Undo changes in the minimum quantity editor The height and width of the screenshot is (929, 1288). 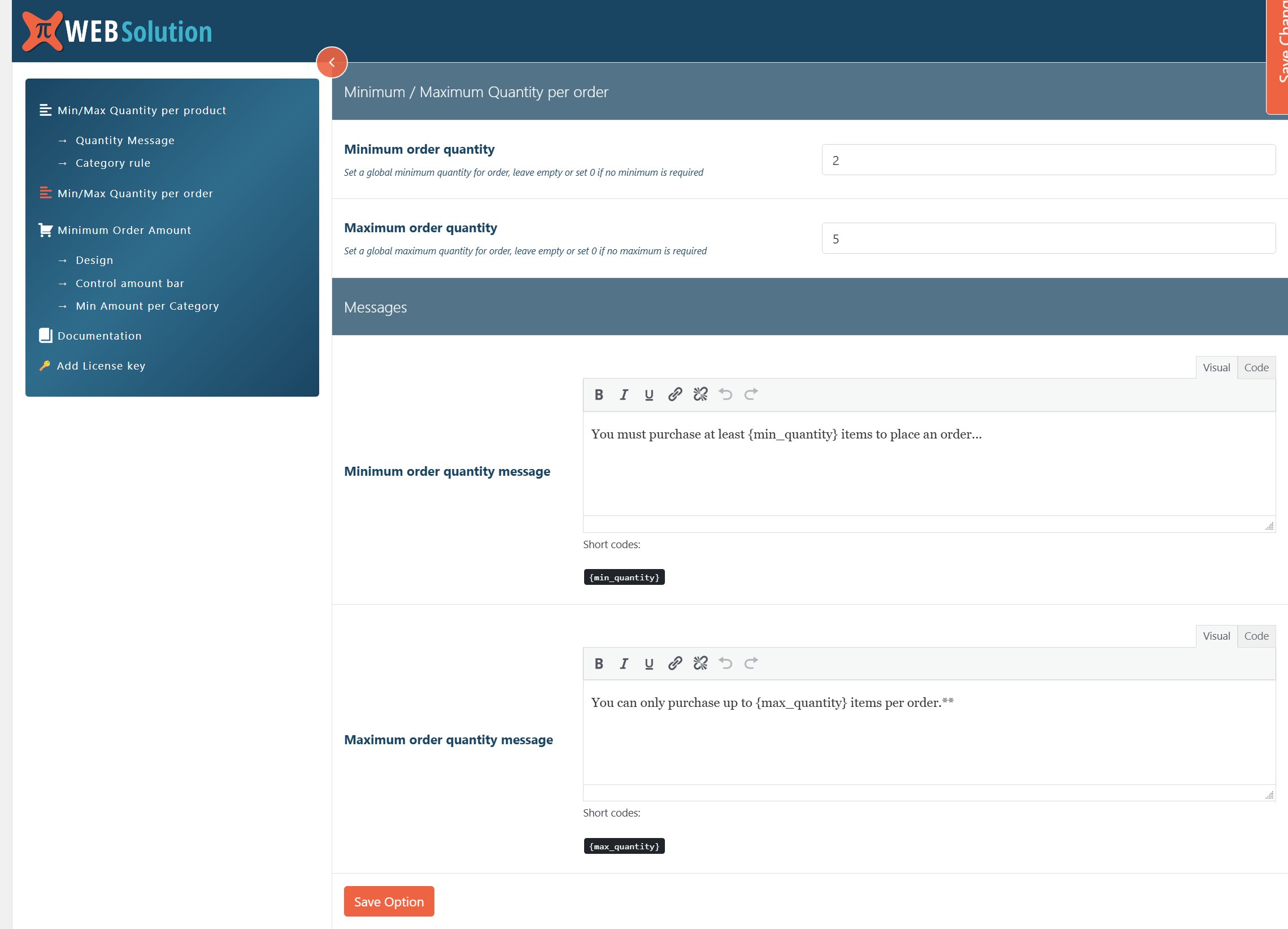point(726,394)
